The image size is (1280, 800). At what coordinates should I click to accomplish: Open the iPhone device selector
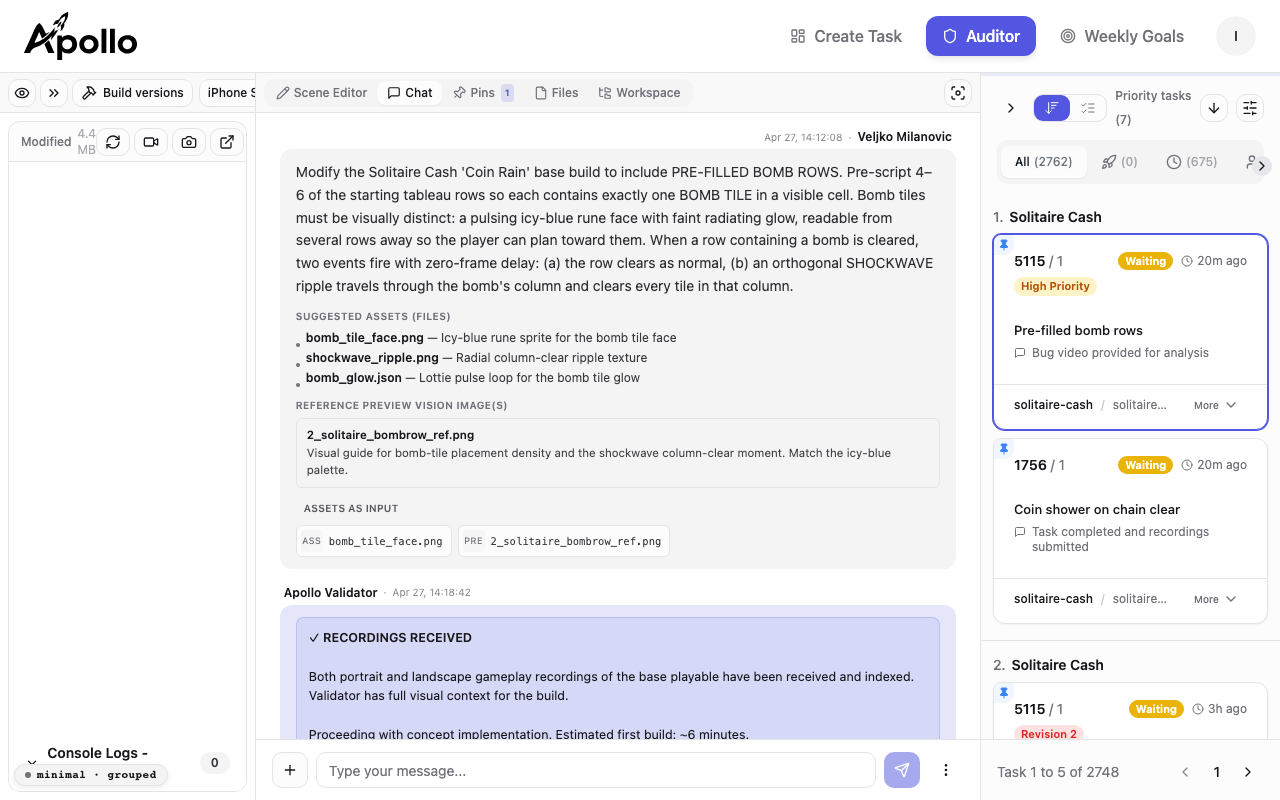tap(228, 93)
